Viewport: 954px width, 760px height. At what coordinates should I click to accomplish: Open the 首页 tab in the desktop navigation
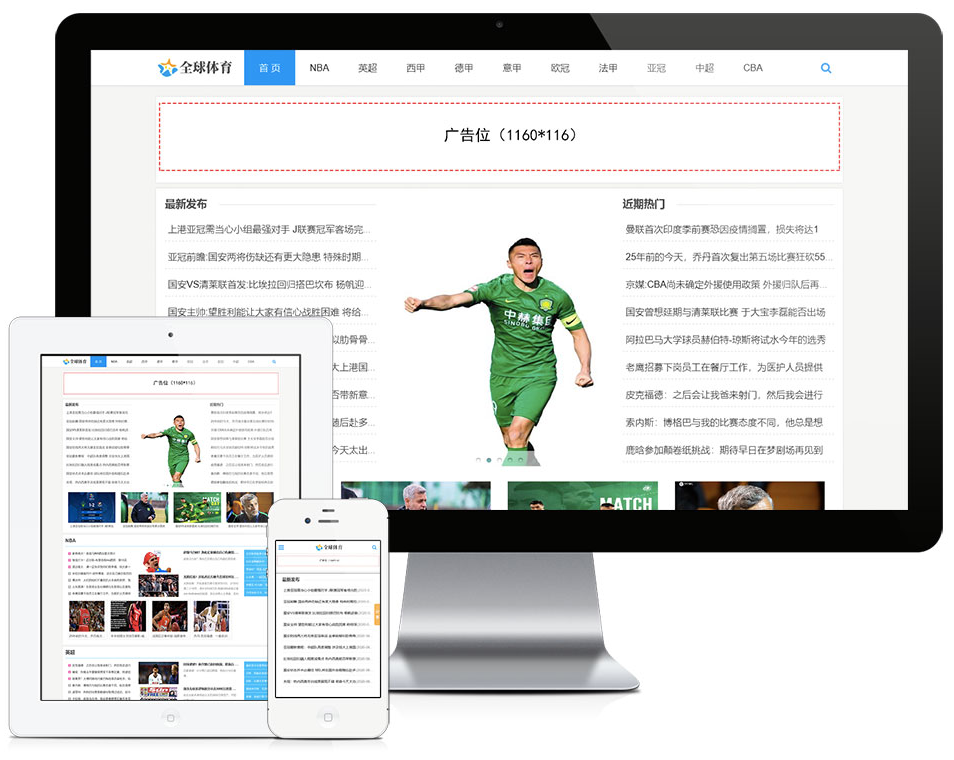(269, 68)
